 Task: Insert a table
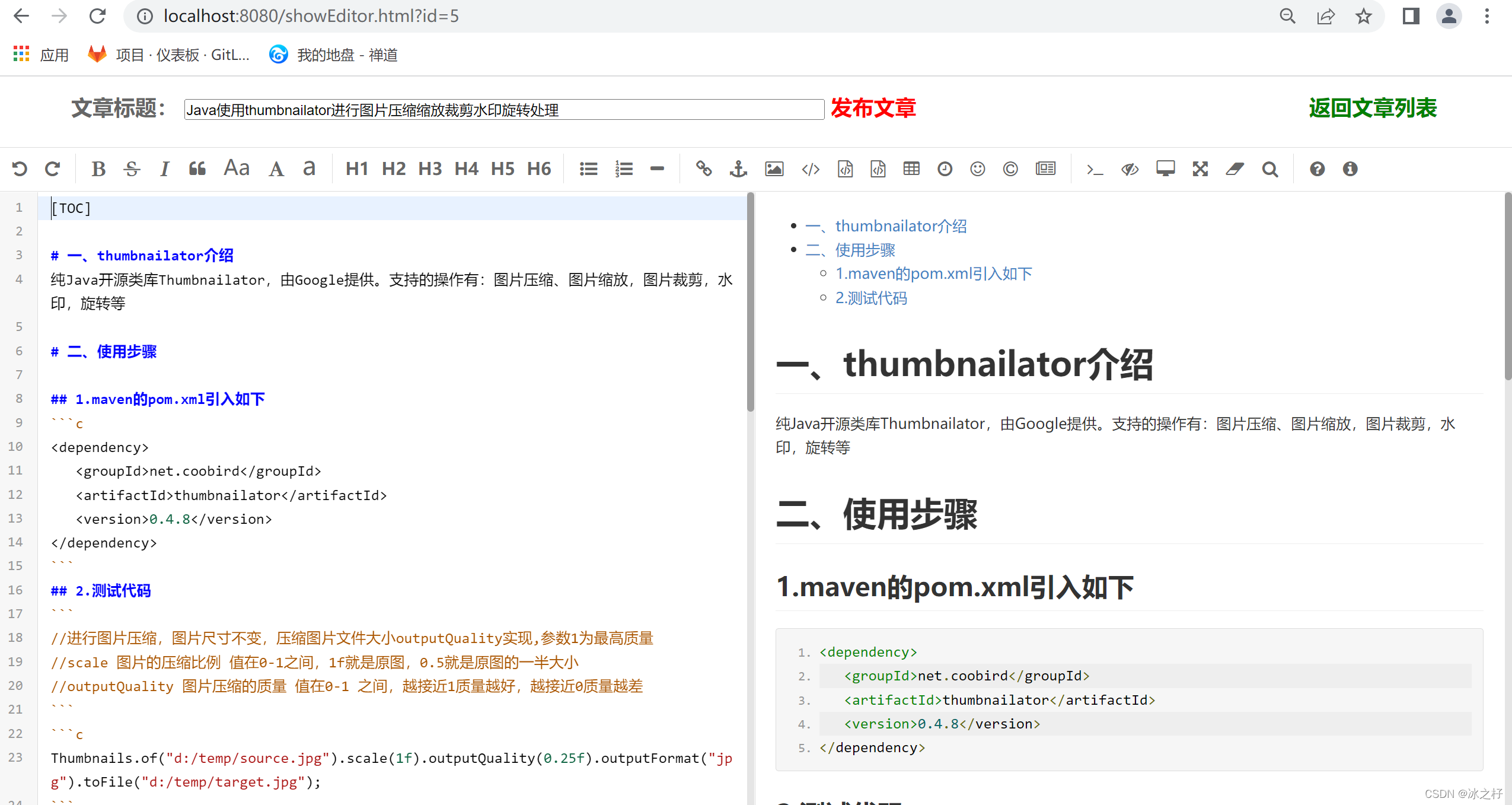[911, 169]
